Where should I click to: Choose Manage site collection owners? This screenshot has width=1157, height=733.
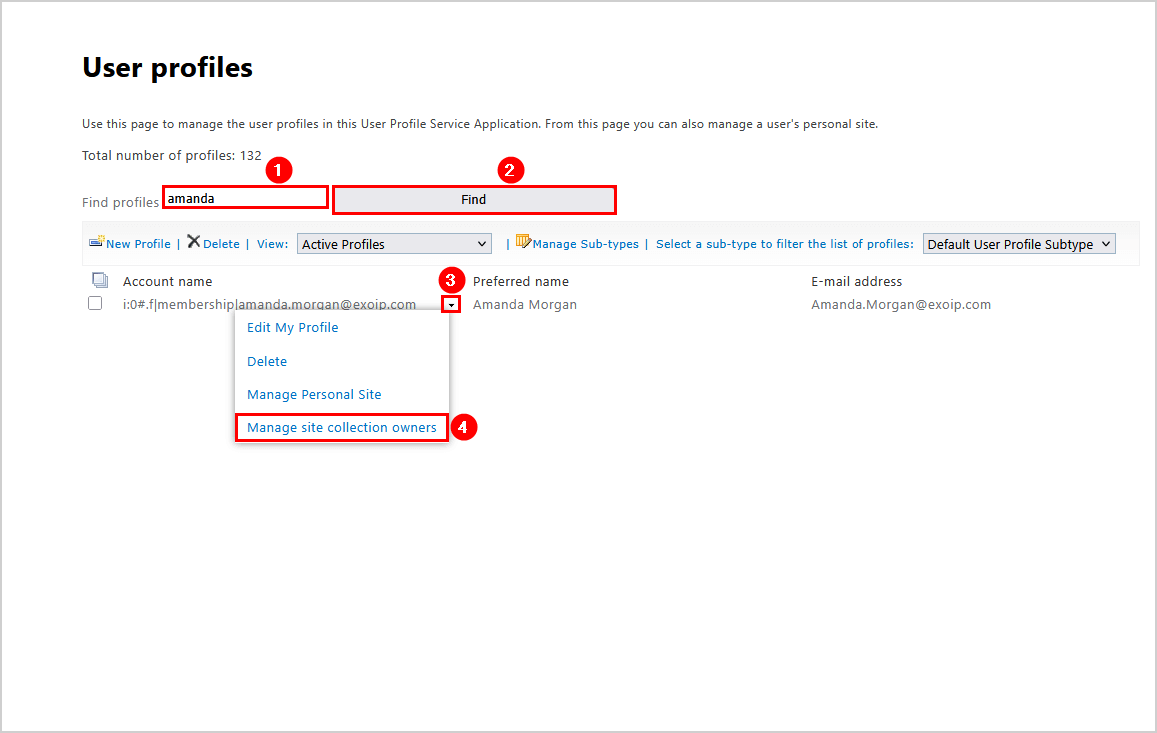pyautogui.click(x=342, y=428)
